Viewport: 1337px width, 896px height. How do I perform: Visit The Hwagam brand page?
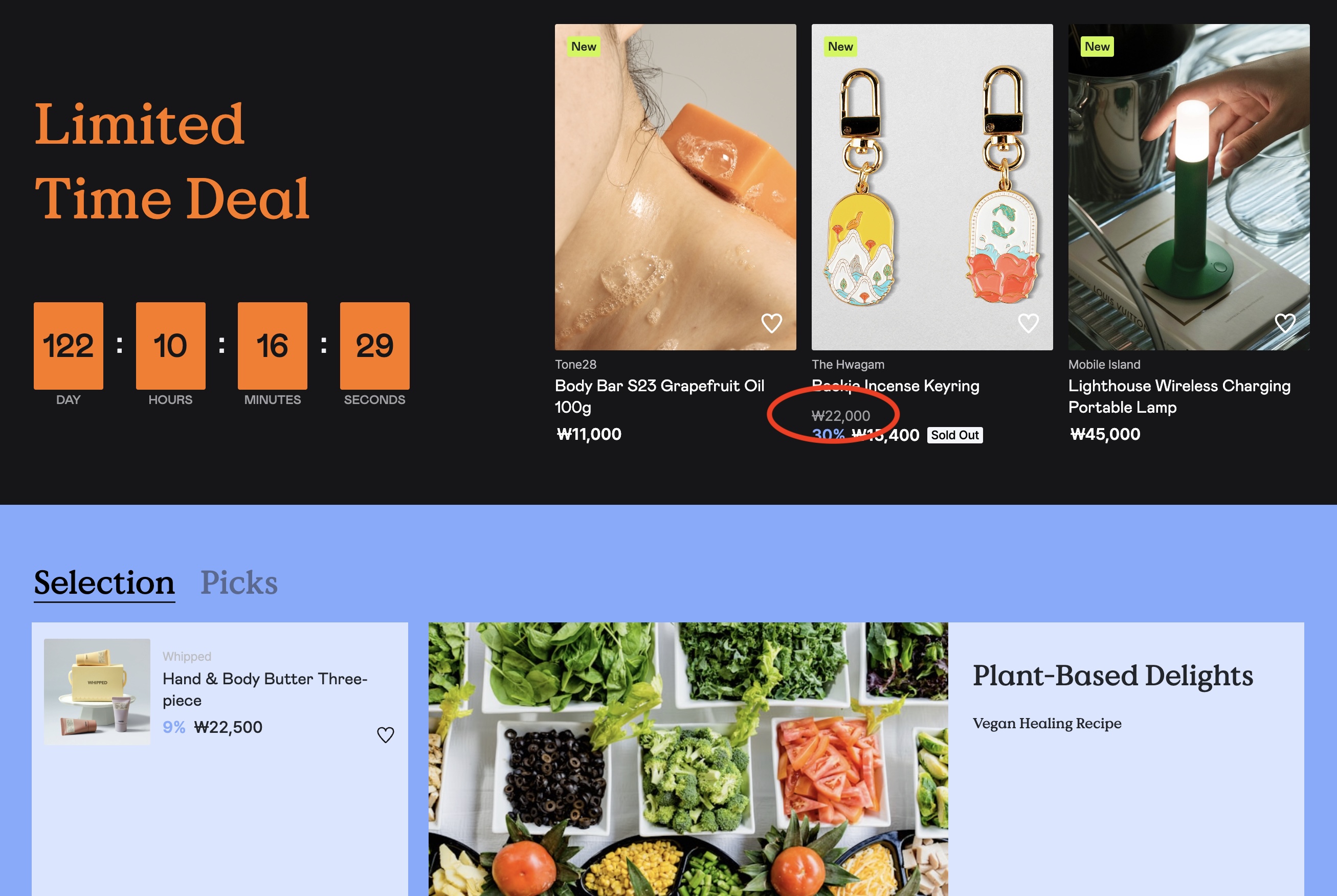tap(848, 365)
